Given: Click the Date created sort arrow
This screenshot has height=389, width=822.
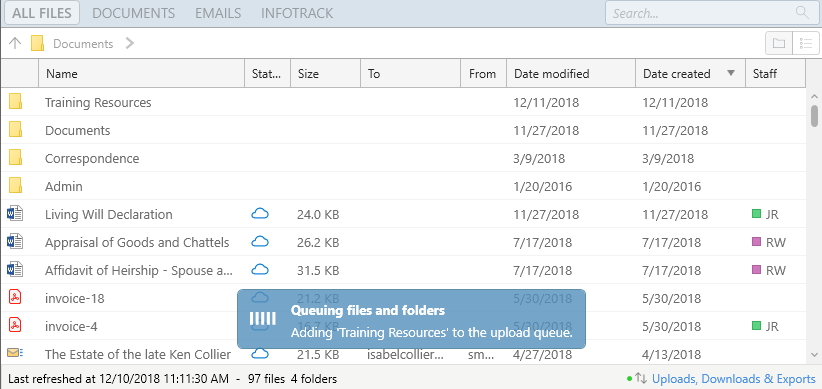Looking at the screenshot, I should [x=731, y=73].
